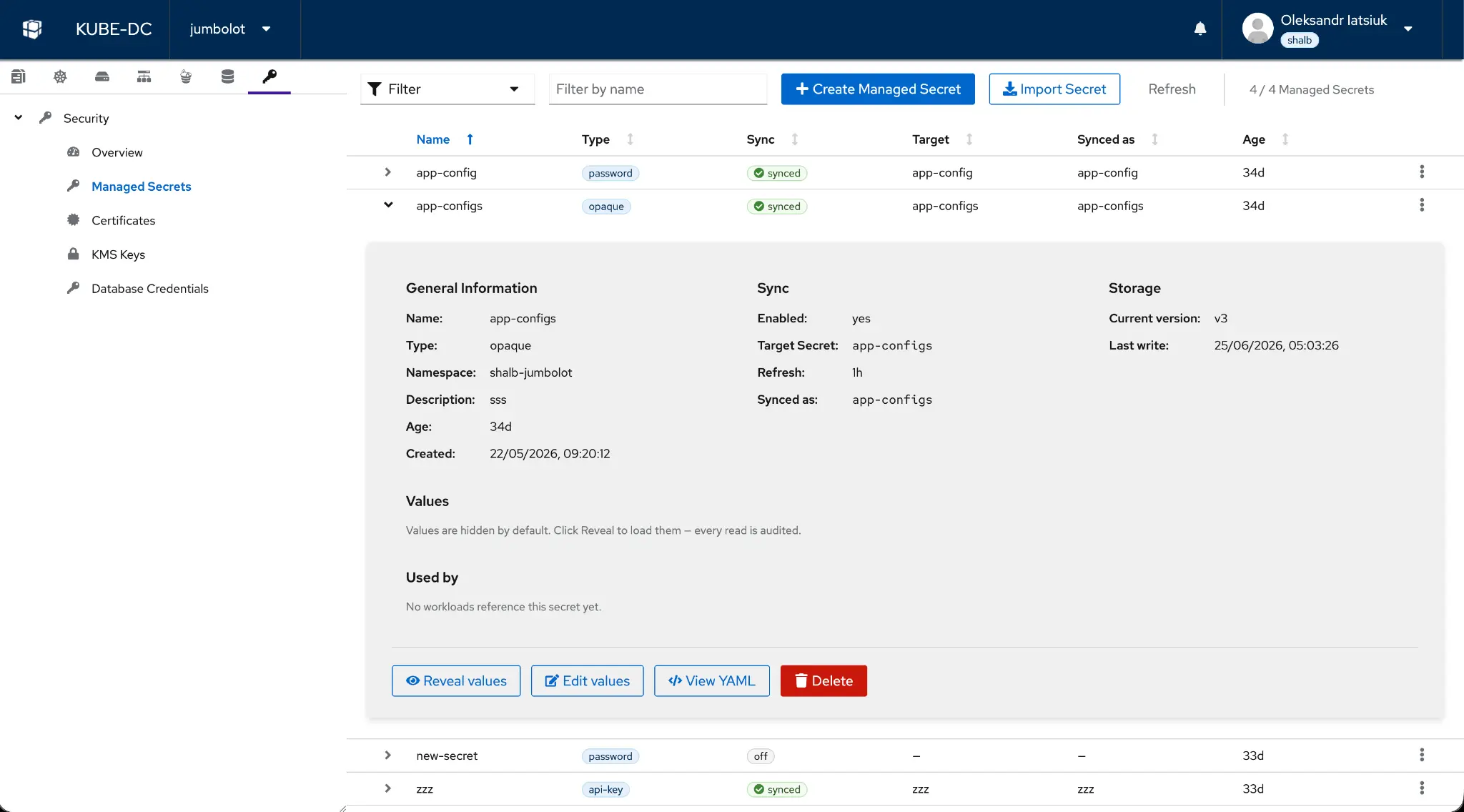This screenshot has height=812, width=1464.
Task: Click the off sync badge for new-secret
Action: 761,756
